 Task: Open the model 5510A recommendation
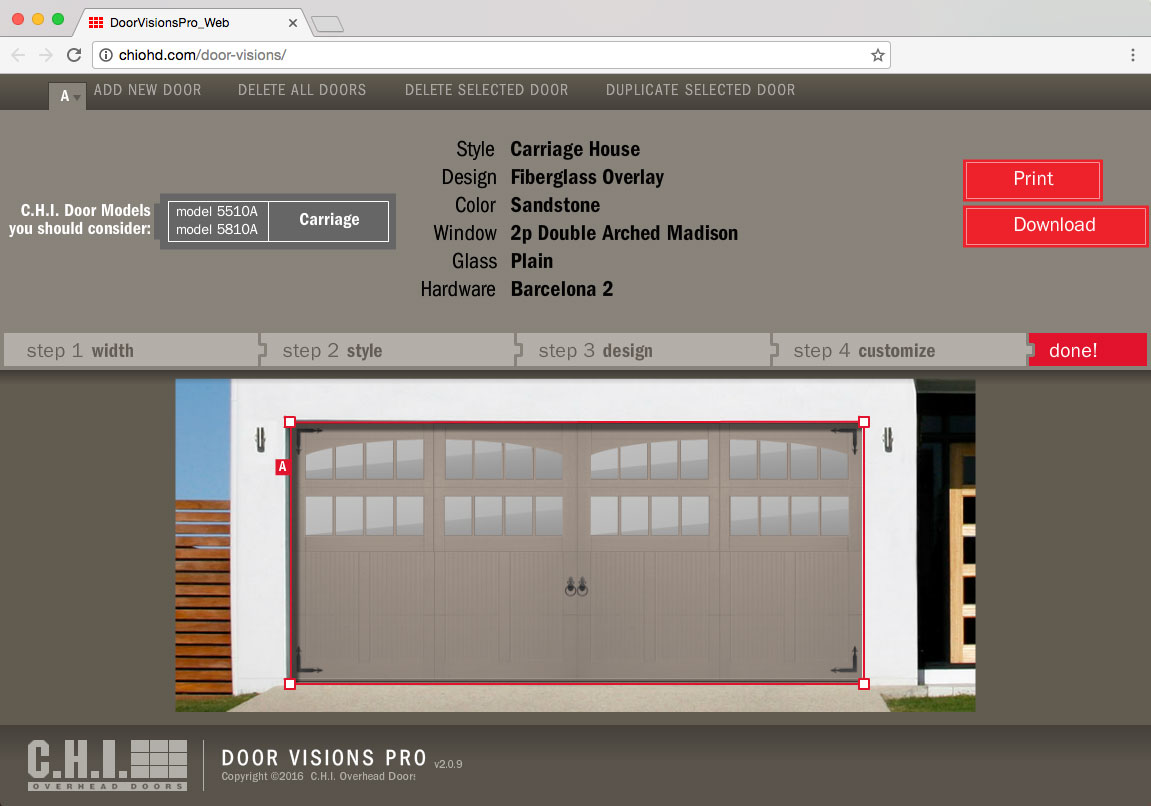(x=216, y=211)
